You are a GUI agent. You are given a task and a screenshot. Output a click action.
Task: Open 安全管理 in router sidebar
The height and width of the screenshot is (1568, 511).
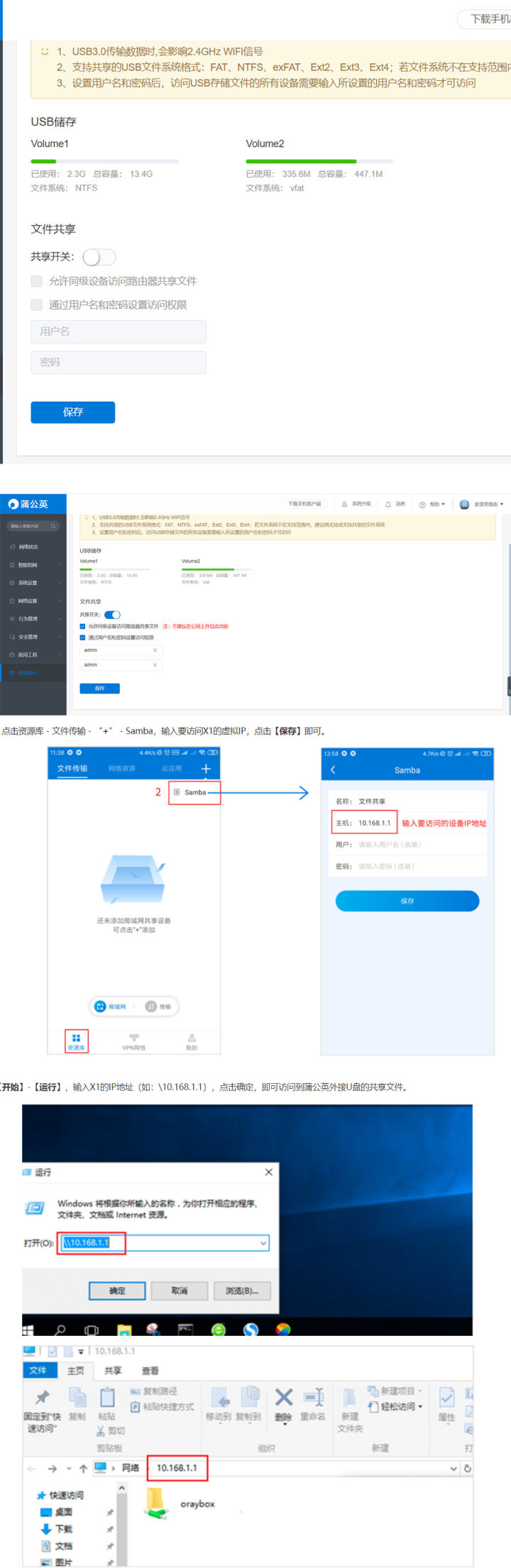(x=33, y=637)
